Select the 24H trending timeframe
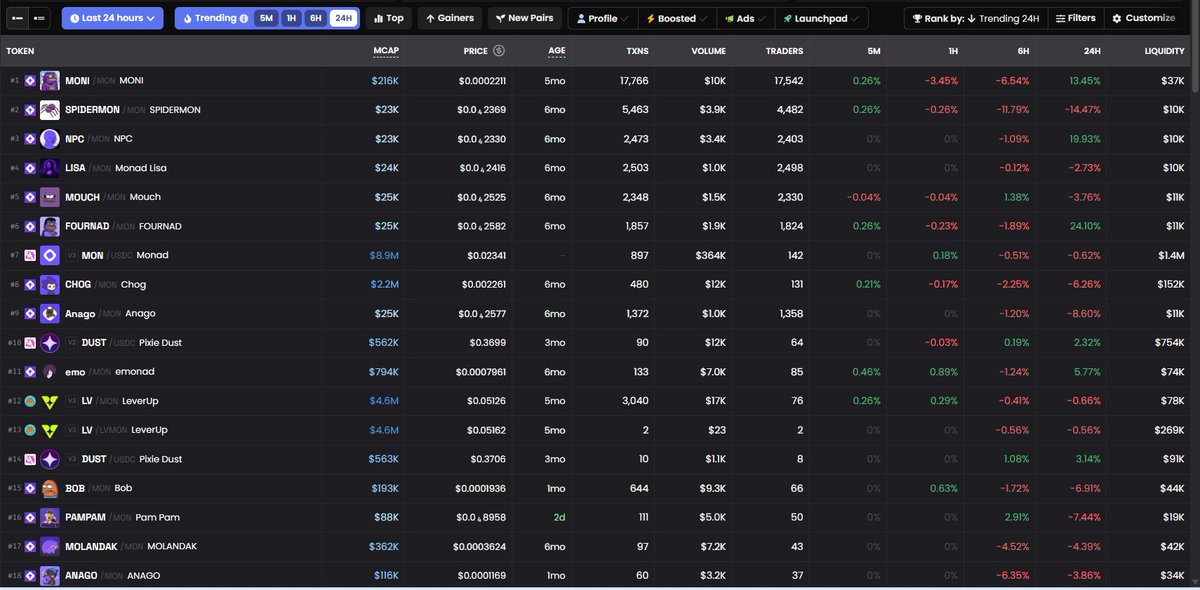Viewport: 1200px width, 590px height. click(x=343, y=18)
